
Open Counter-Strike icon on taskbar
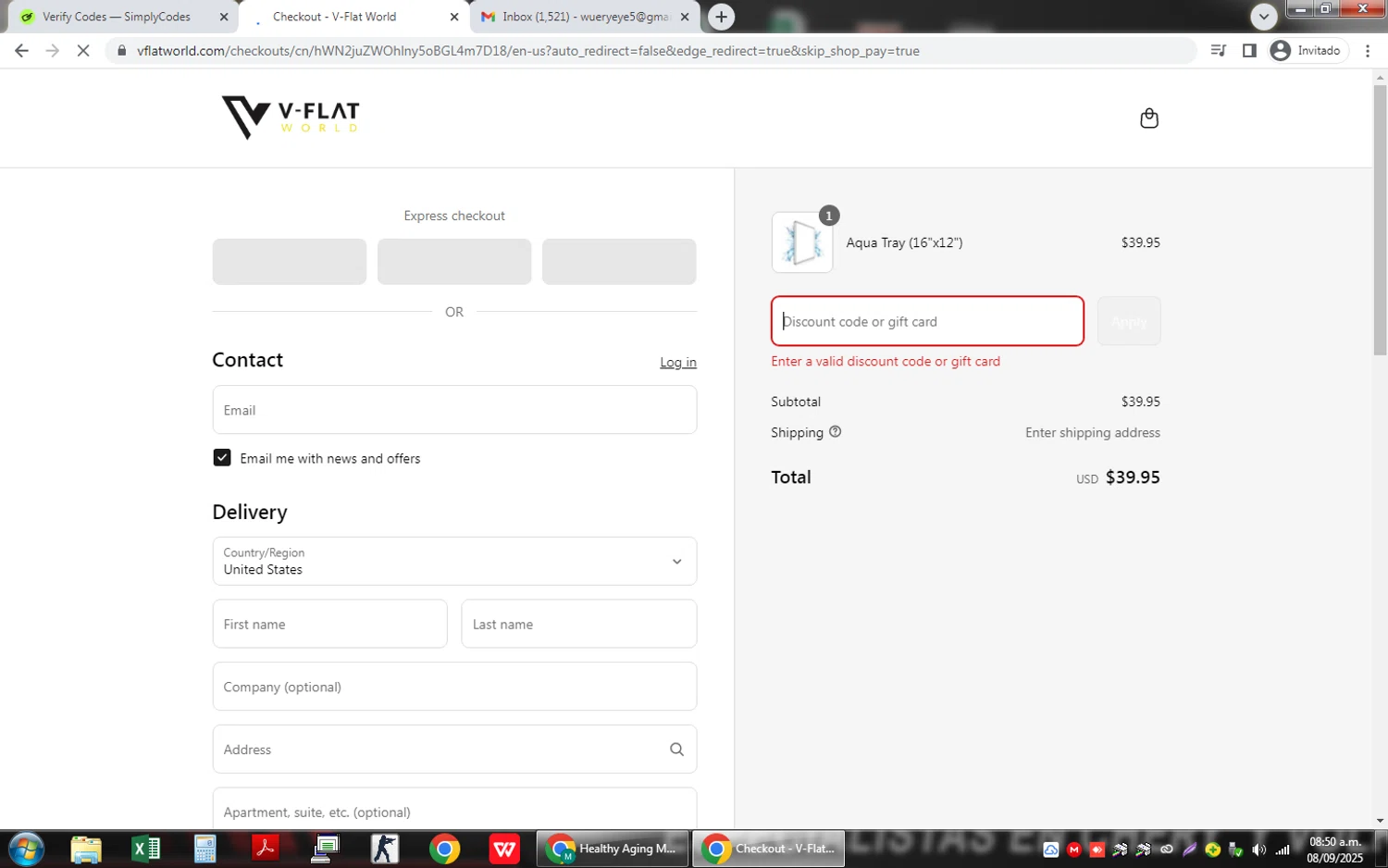[x=385, y=849]
